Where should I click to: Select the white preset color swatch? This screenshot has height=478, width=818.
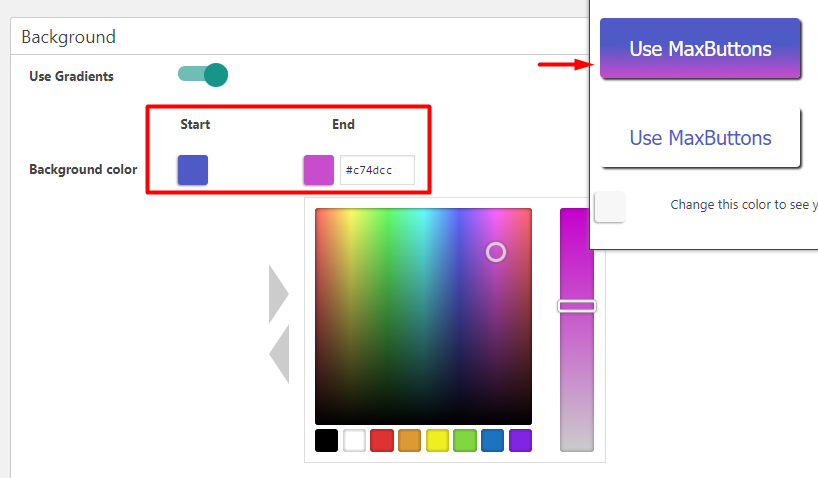tap(354, 440)
